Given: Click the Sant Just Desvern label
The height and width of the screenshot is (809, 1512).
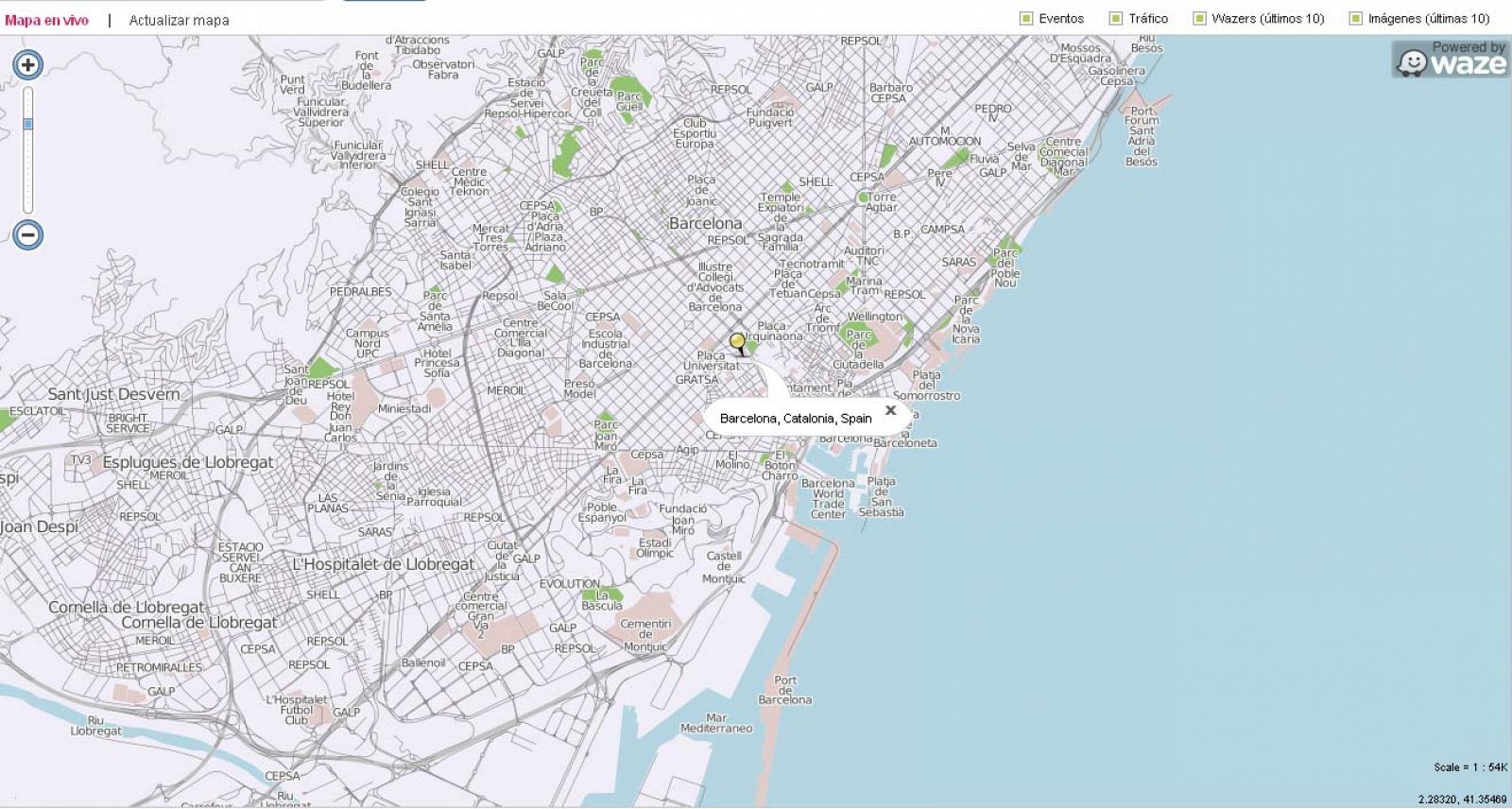Looking at the screenshot, I should pos(113,394).
